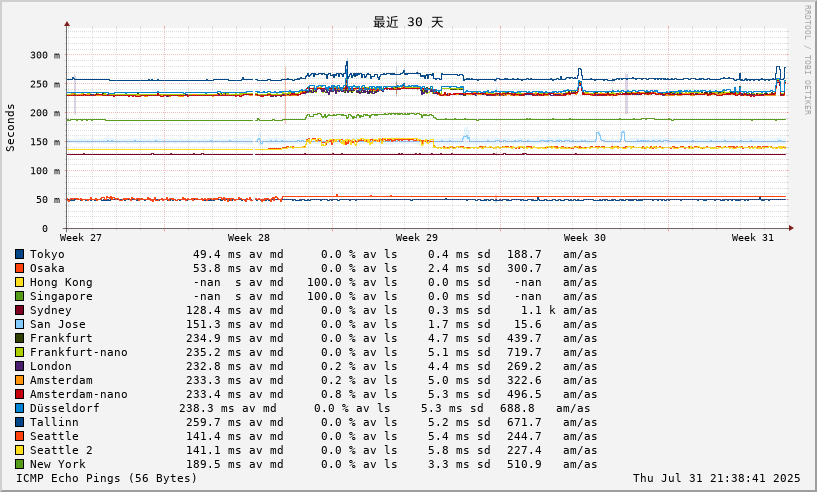Click the Seattle 2 legend color swatch
Image resolution: width=817 pixels, height=492 pixels.
(19, 450)
